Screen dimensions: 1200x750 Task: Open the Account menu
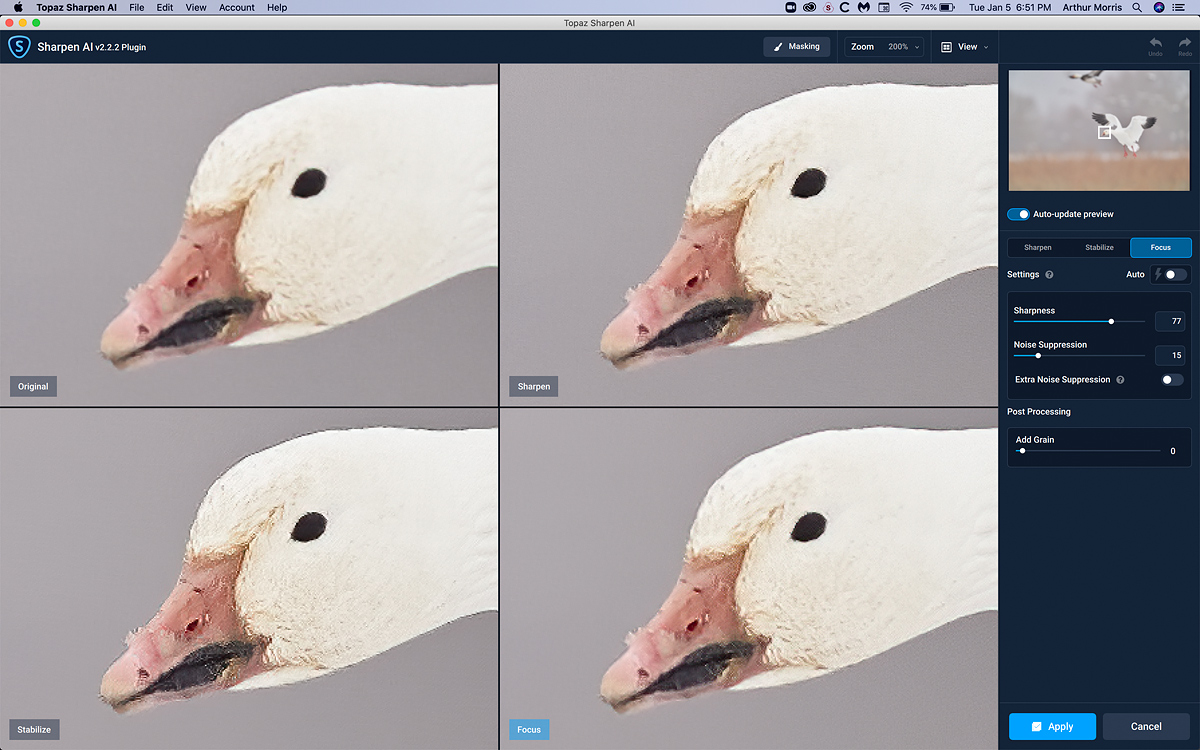click(237, 7)
